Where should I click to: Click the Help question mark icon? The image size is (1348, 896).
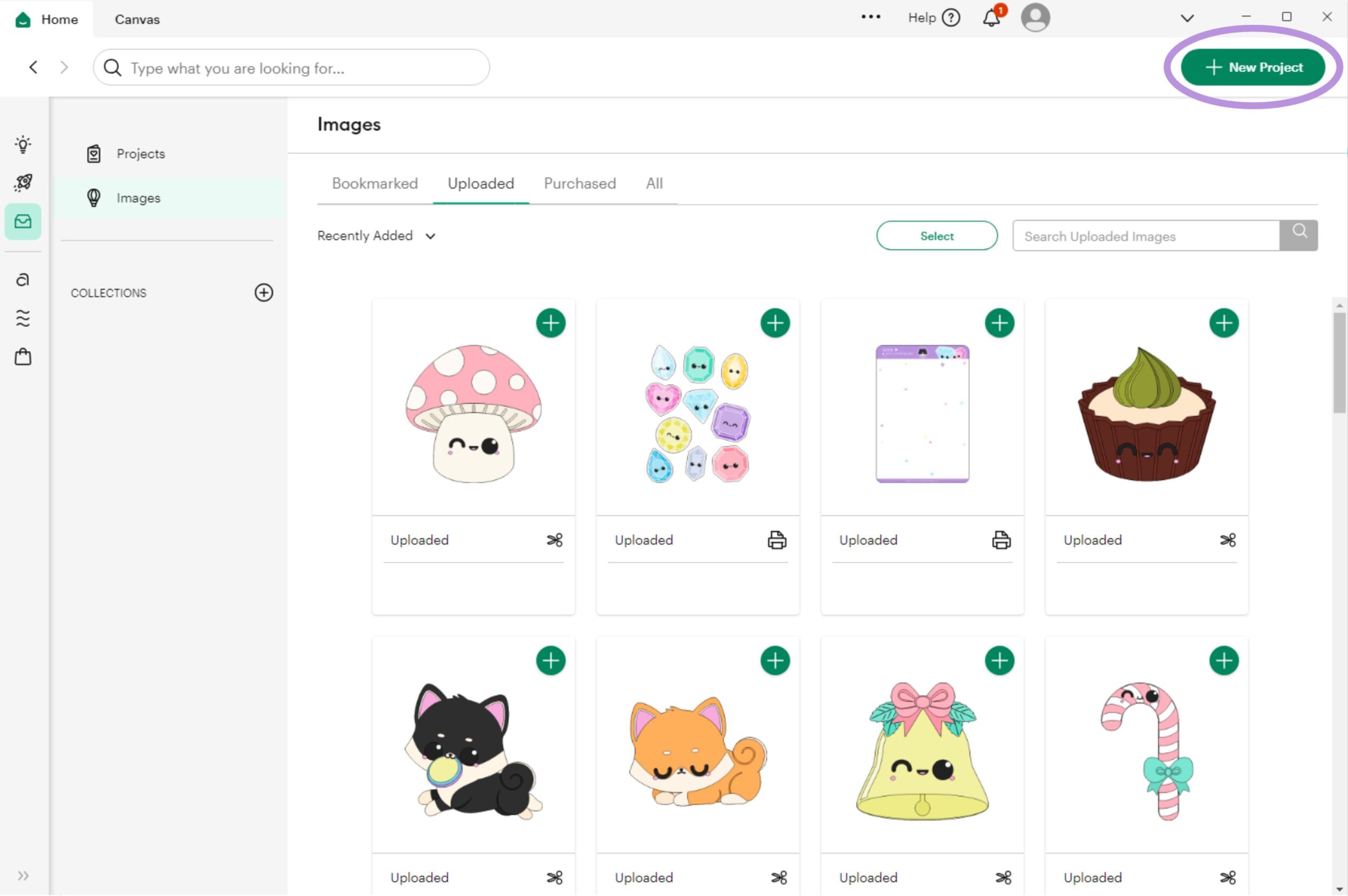tap(951, 18)
